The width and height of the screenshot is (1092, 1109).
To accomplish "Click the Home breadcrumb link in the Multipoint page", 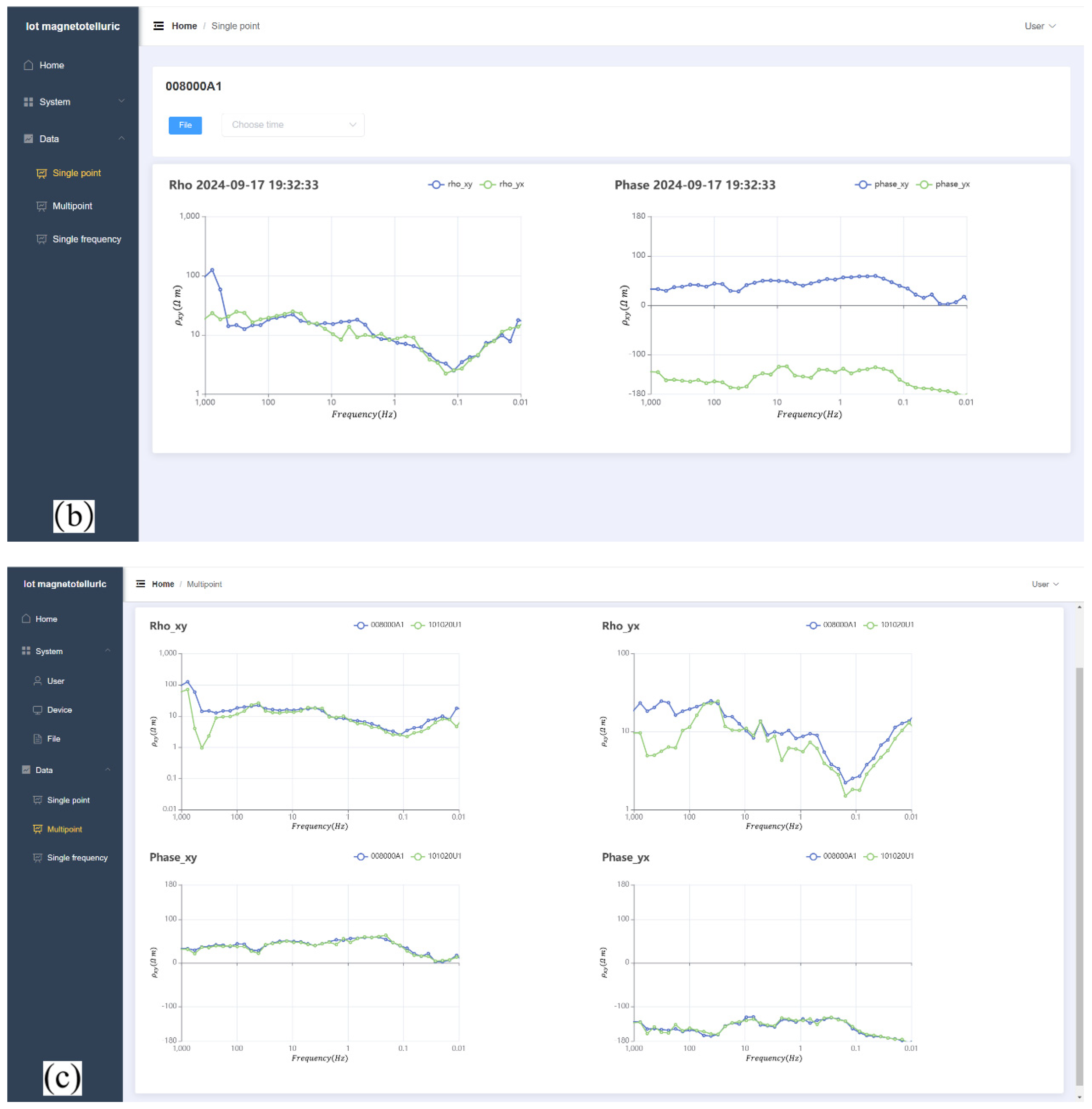I will (x=163, y=584).
